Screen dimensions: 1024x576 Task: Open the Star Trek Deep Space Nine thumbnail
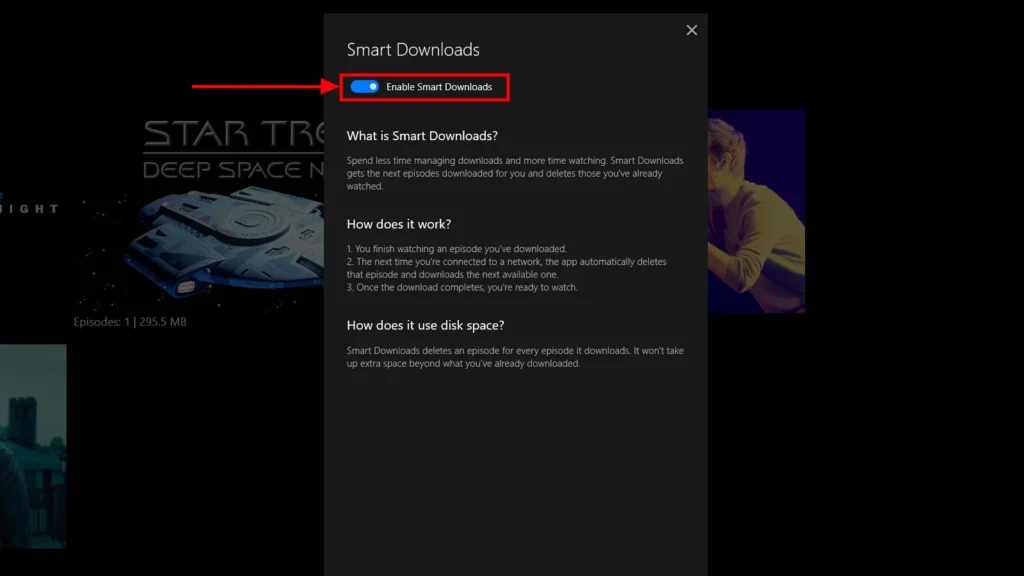coord(199,212)
